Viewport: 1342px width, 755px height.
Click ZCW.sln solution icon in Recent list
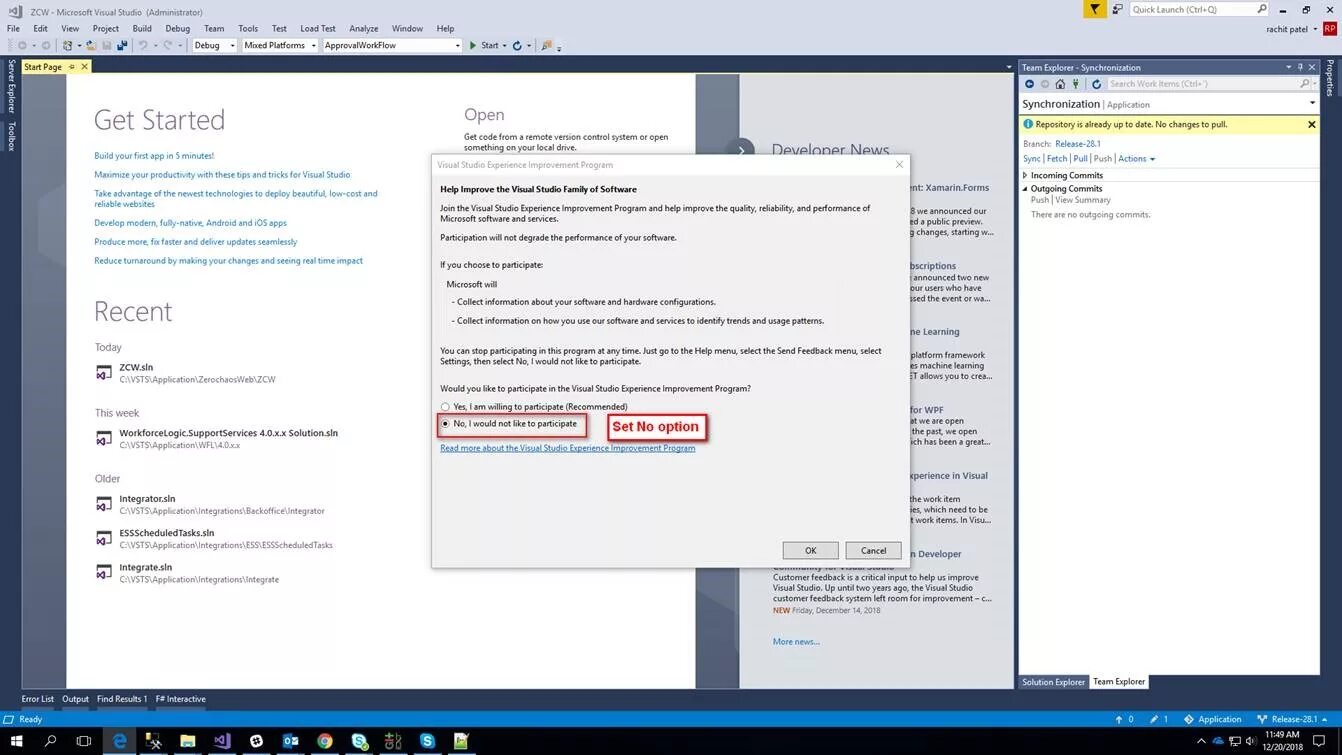(103, 373)
